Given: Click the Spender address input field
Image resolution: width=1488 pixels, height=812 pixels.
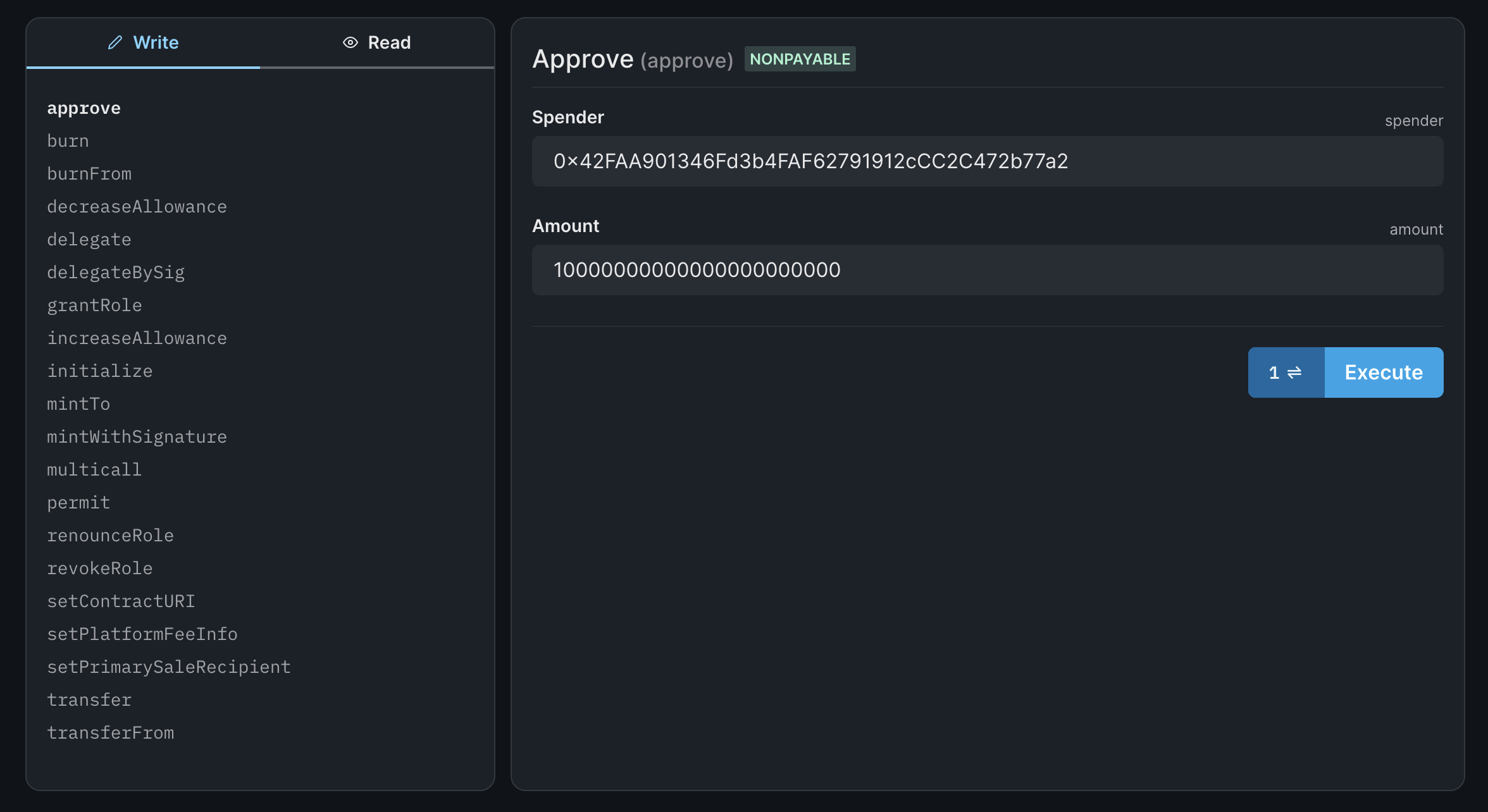Looking at the screenshot, I should [987, 161].
